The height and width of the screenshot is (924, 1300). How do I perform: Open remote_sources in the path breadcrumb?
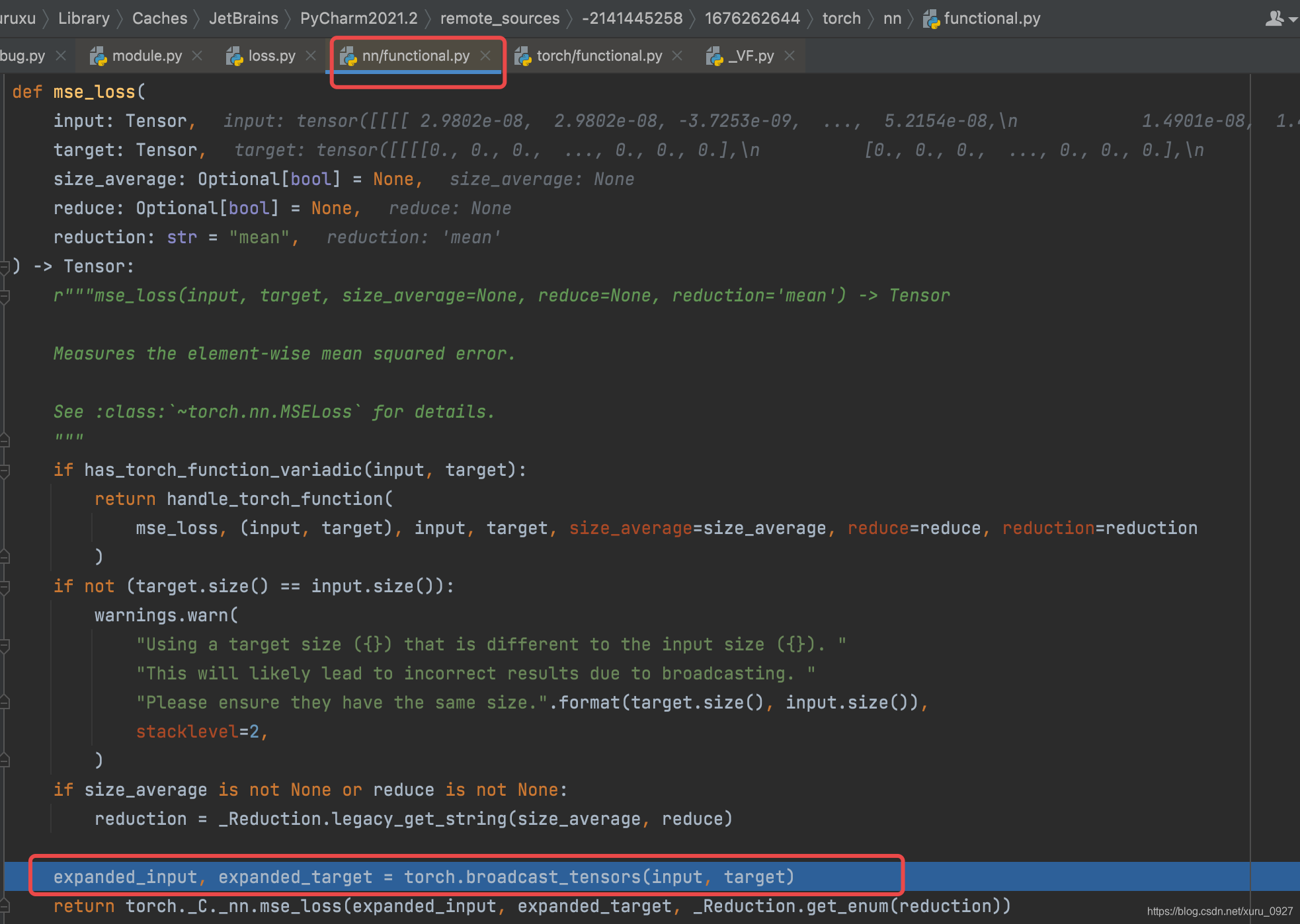click(x=500, y=19)
